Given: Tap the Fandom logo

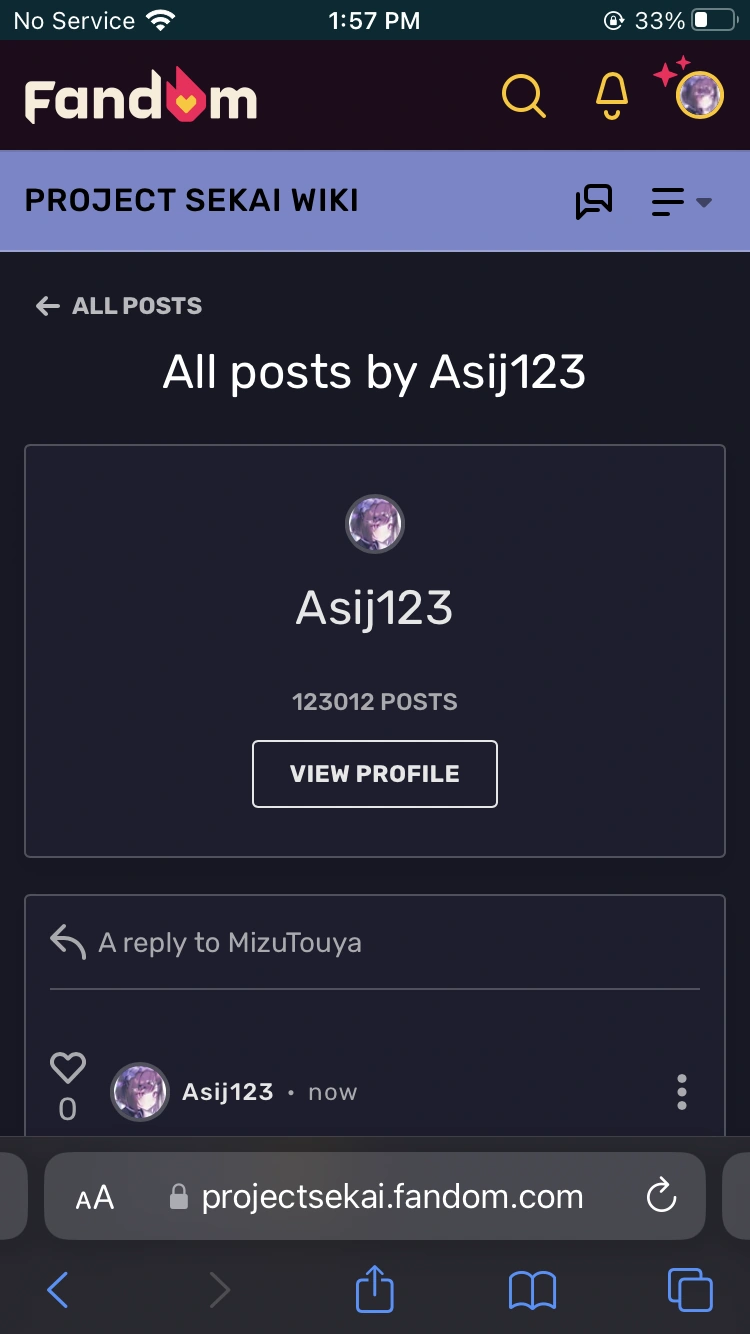Looking at the screenshot, I should coord(141,98).
